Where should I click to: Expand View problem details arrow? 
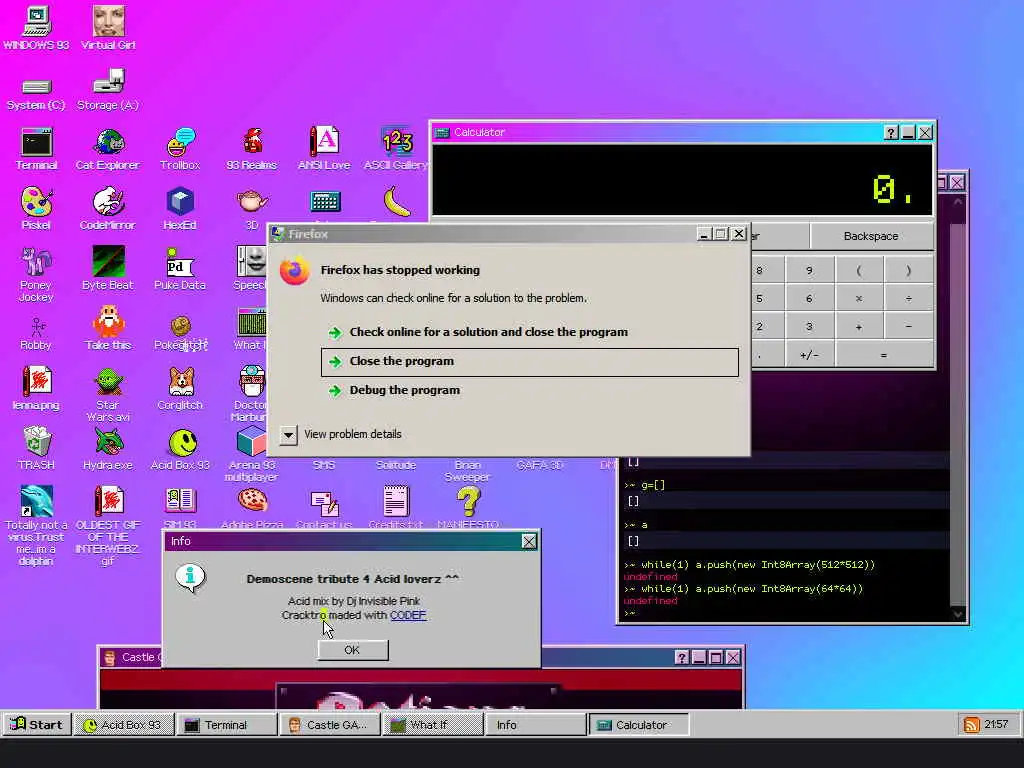coord(288,435)
